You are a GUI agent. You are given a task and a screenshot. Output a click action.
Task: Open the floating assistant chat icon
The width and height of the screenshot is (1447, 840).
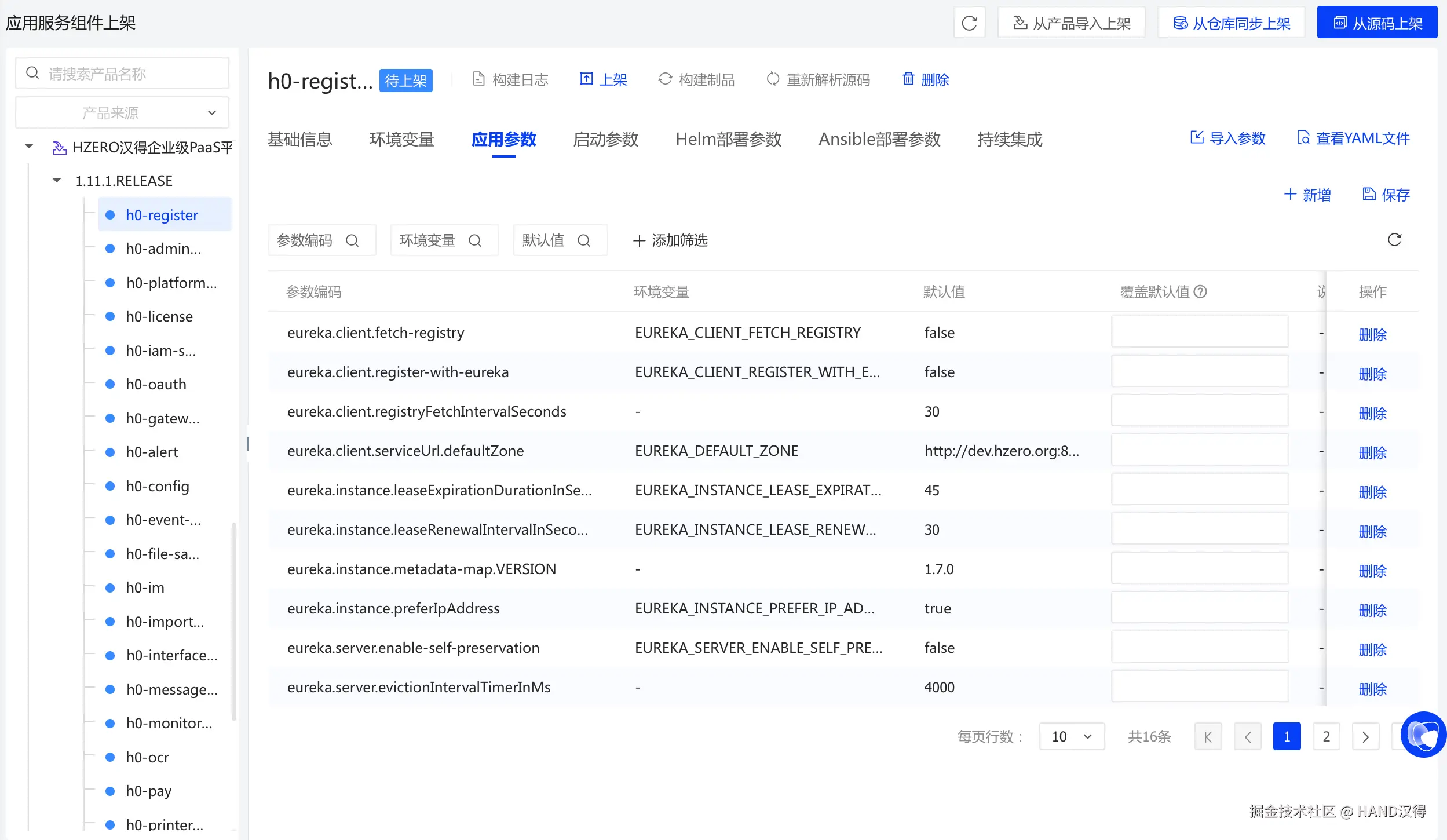[x=1423, y=735]
